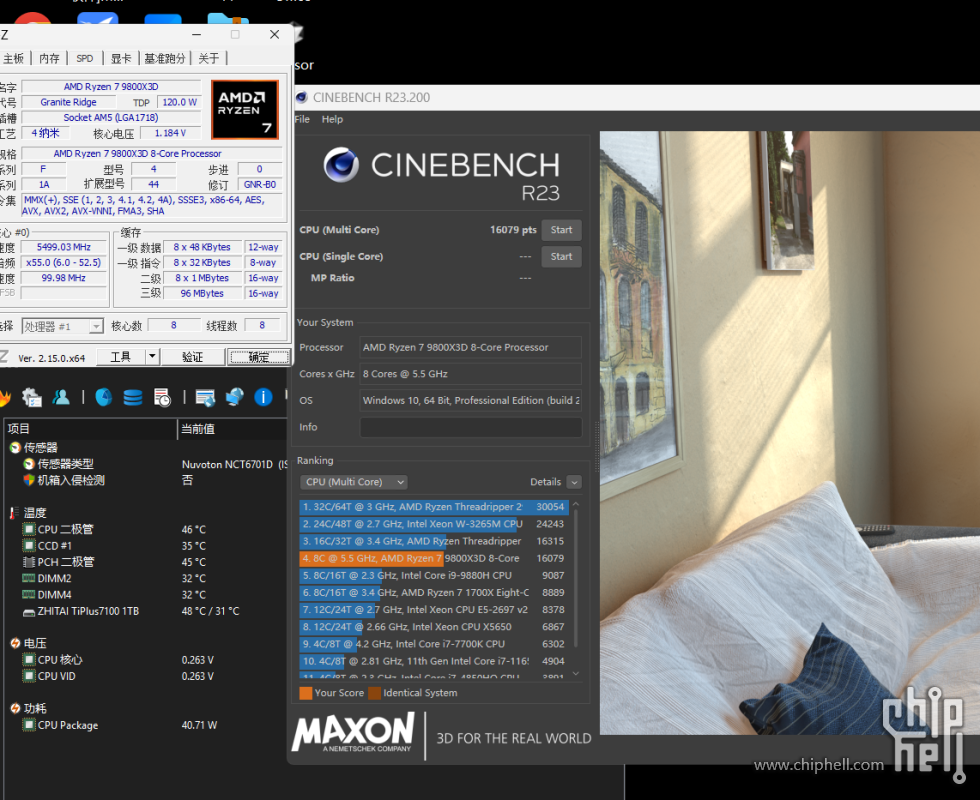This screenshot has width=980, height=800.
Task: Click the Cinebench sphere logo
Action: pyautogui.click(x=341, y=165)
